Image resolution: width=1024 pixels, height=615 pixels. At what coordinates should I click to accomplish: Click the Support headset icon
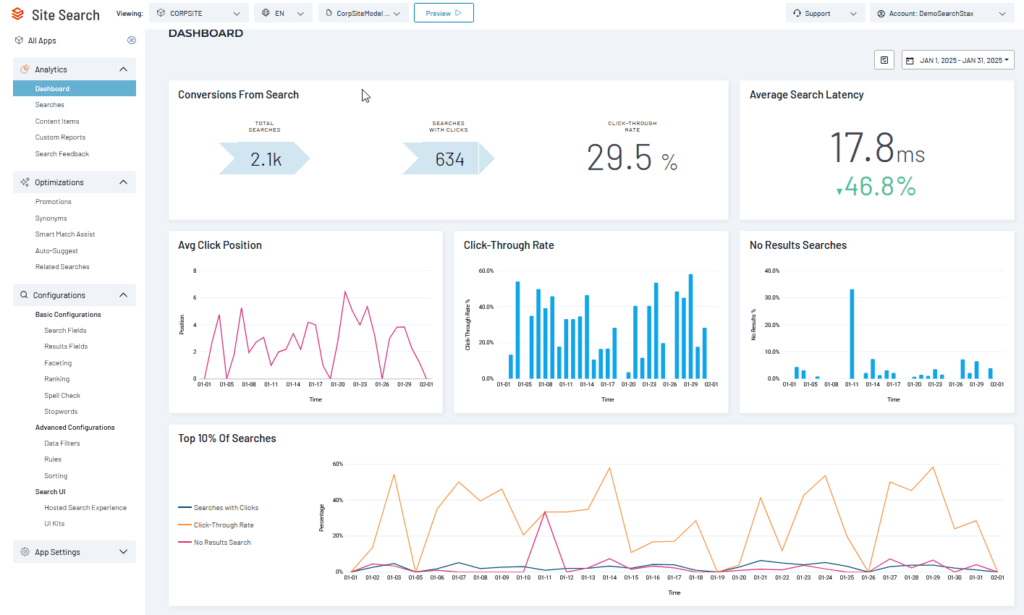point(796,14)
